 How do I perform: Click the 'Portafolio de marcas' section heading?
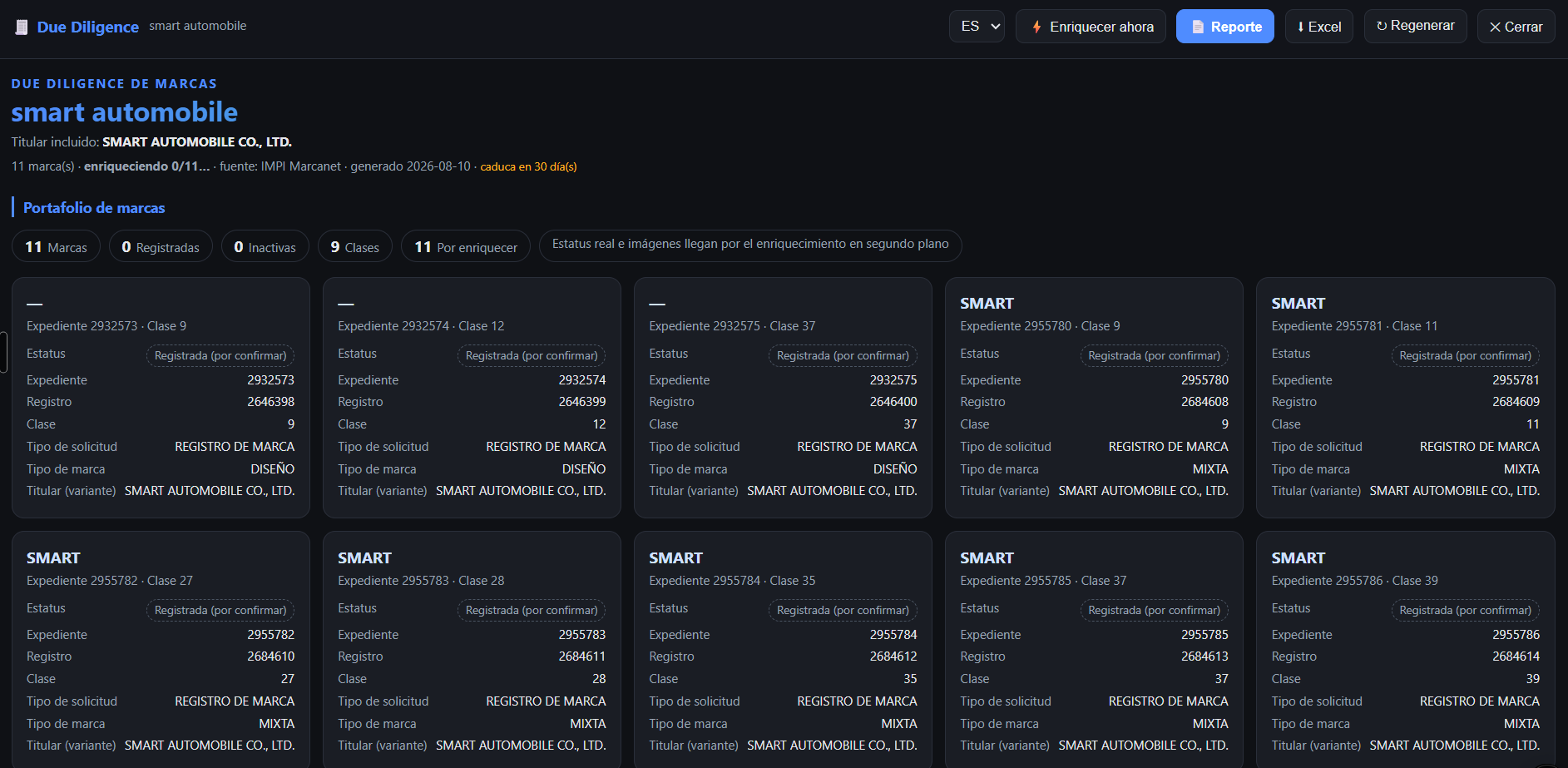click(x=94, y=208)
